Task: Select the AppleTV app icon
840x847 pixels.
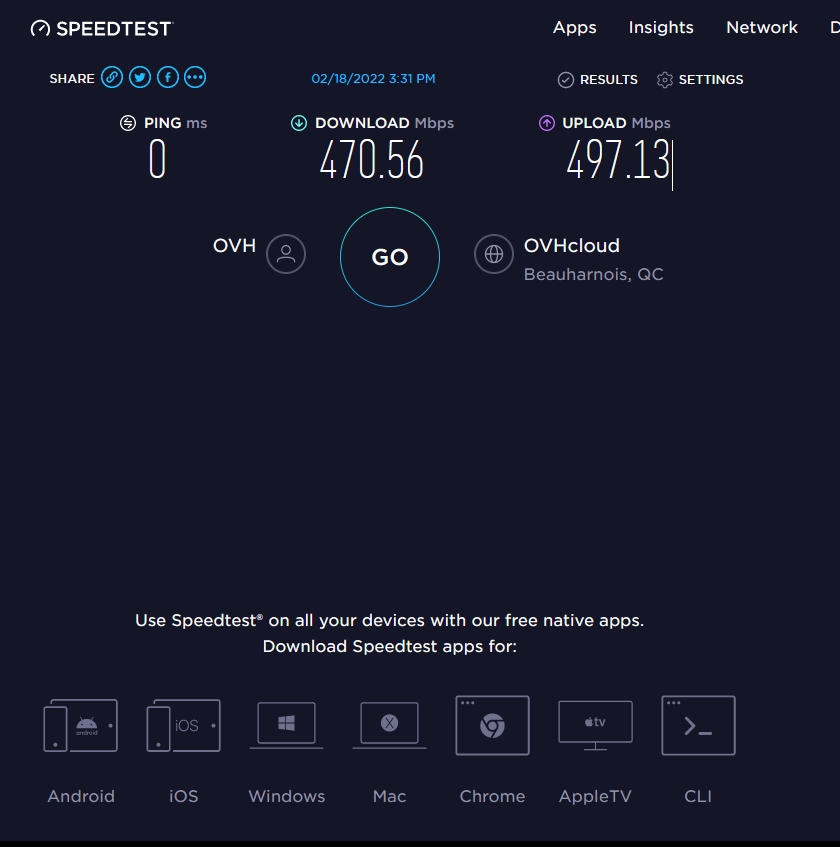Action: [x=595, y=724]
